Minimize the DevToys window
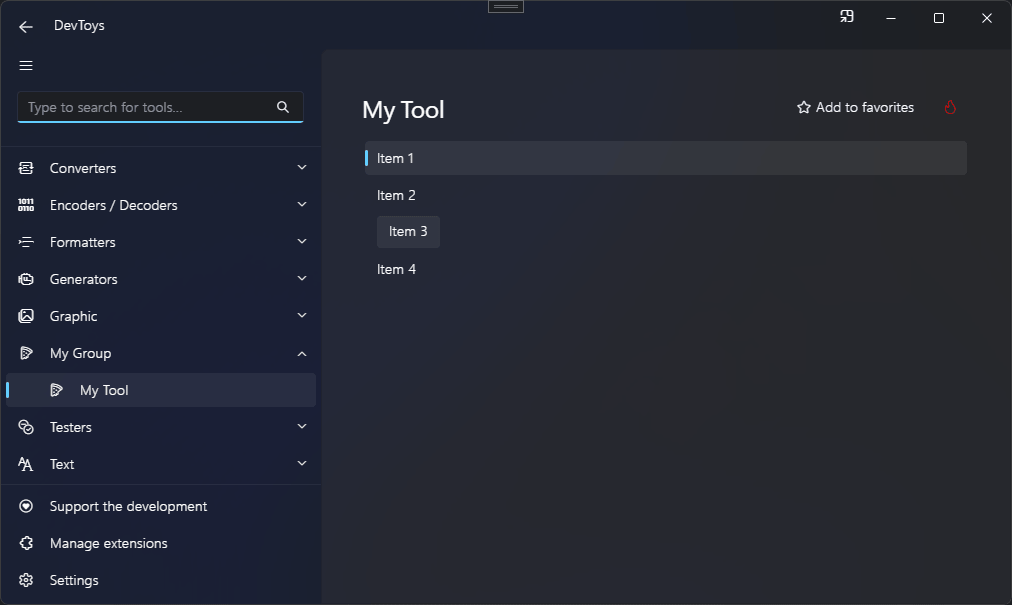 891,18
